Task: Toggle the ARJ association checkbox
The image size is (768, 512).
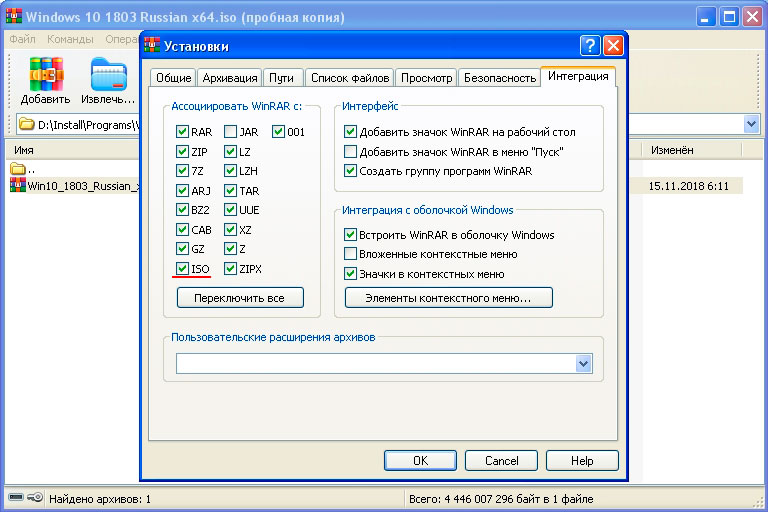Action: [x=182, y=190]
